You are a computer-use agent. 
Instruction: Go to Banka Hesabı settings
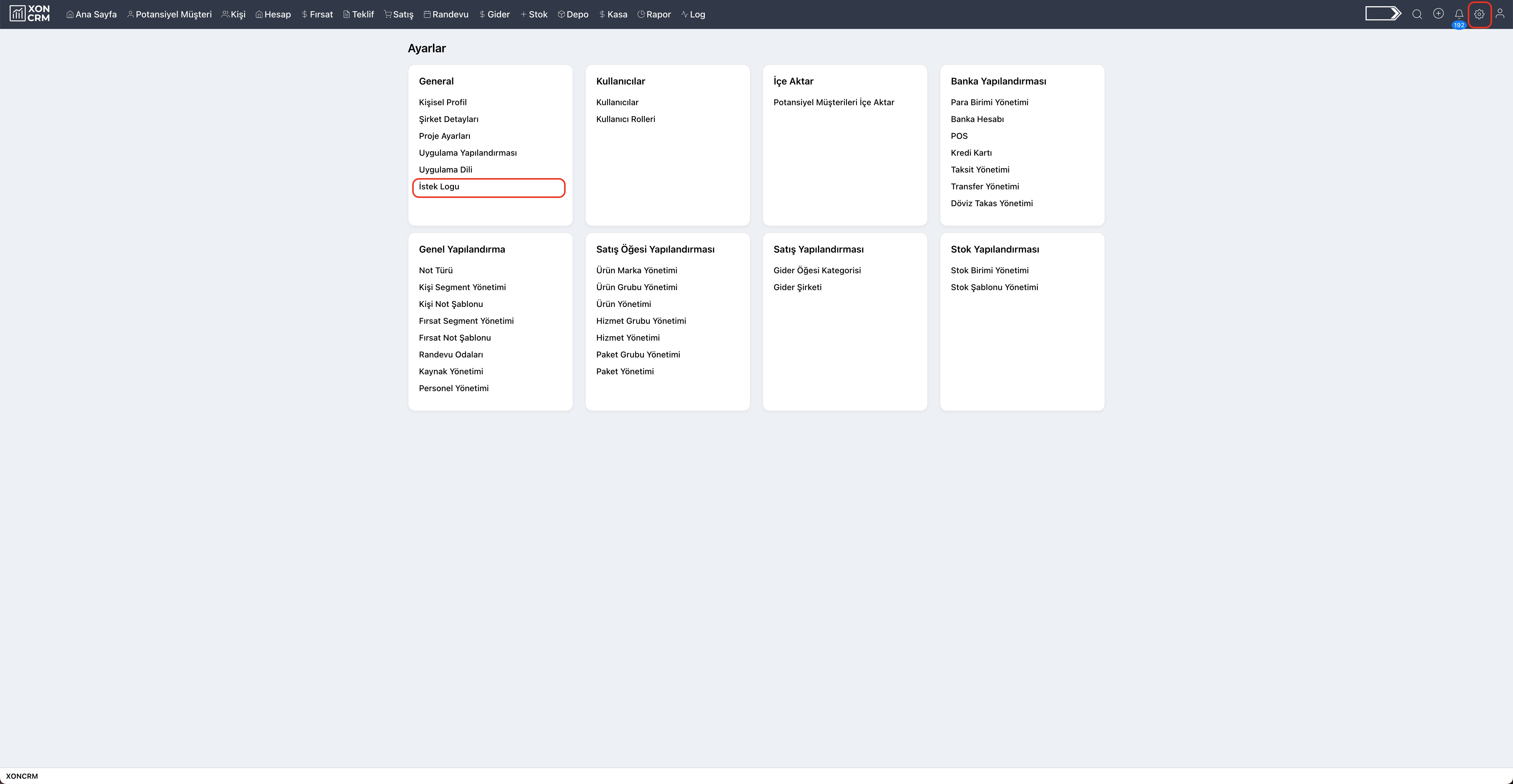[x=977, y=119]
